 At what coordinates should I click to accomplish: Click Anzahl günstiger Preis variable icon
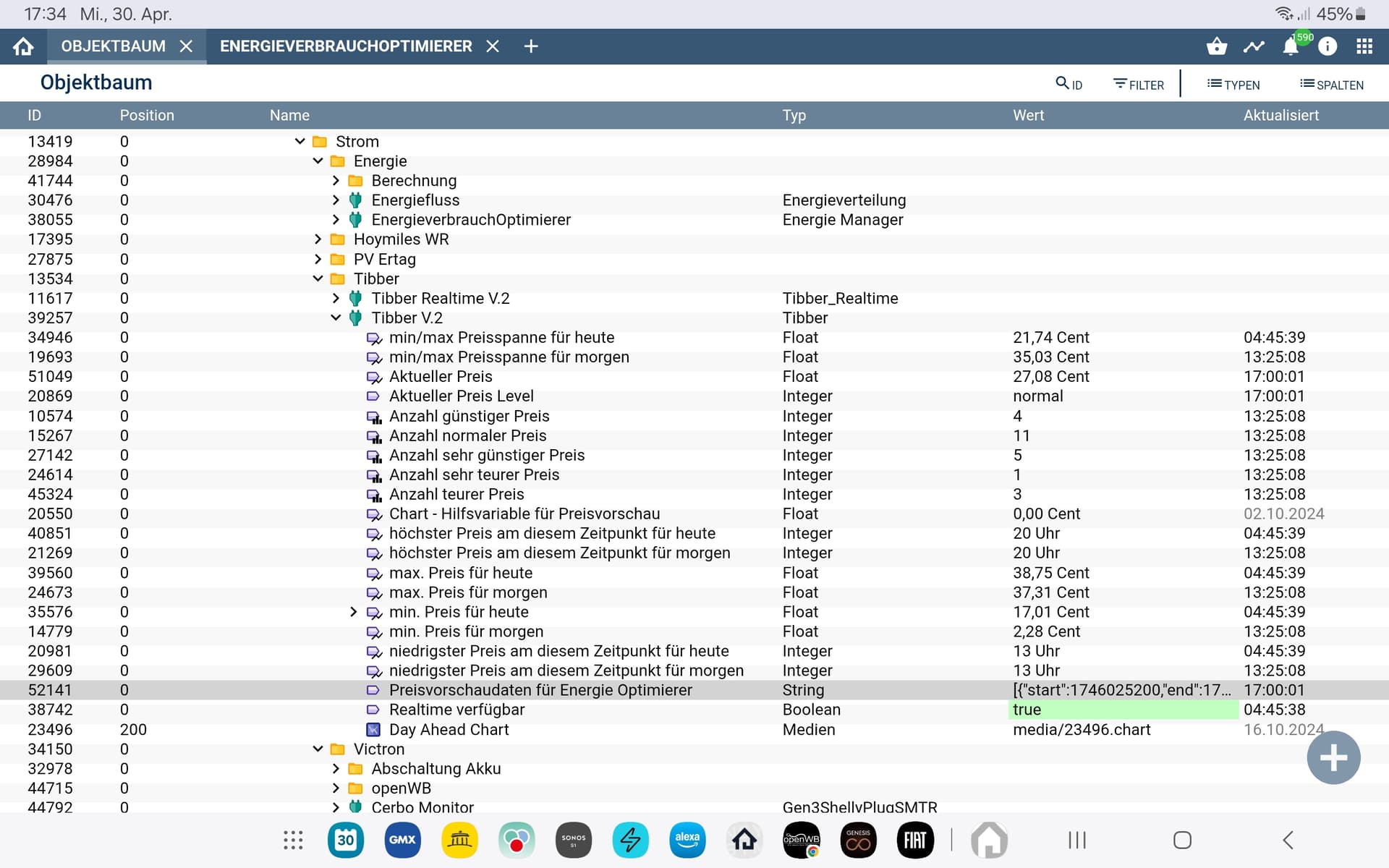374,417
